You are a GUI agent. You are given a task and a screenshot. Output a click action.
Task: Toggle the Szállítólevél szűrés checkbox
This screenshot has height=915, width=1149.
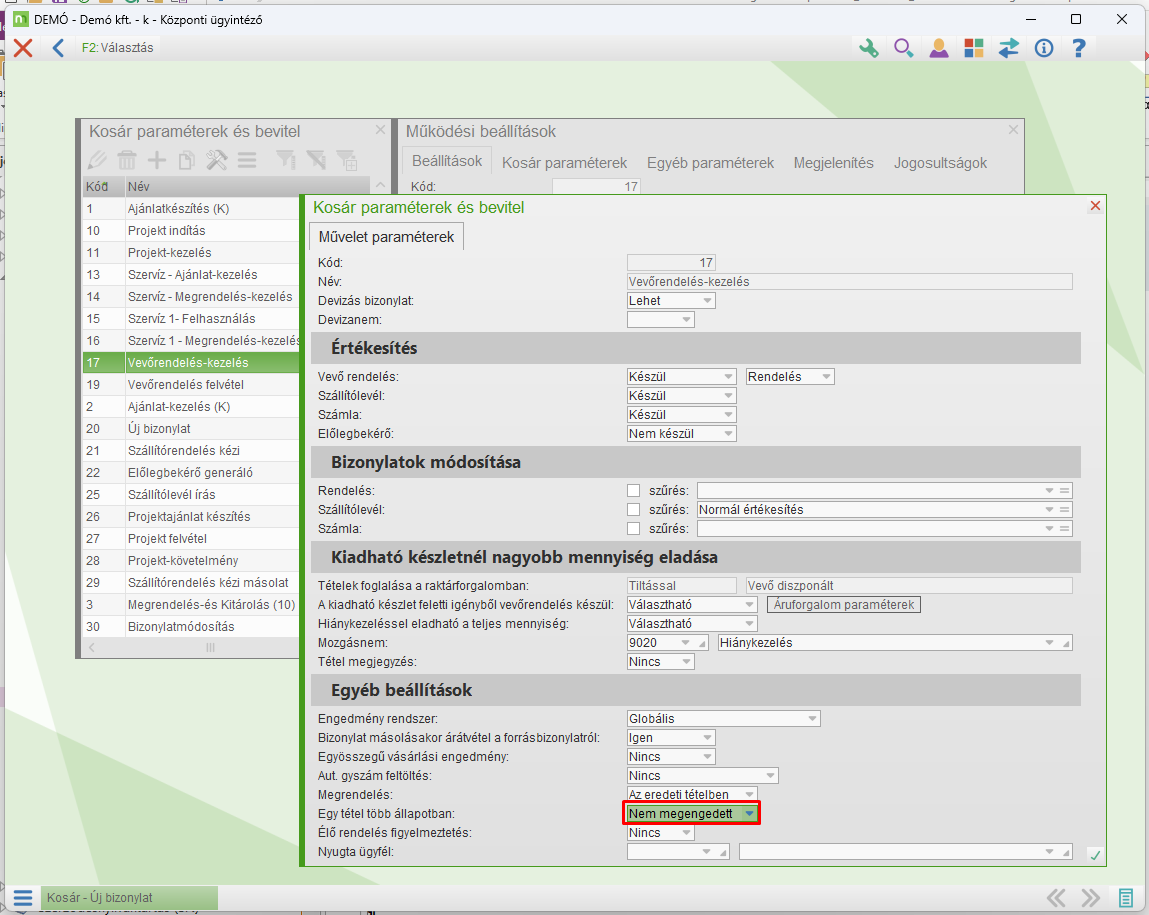tap(633, 510)
